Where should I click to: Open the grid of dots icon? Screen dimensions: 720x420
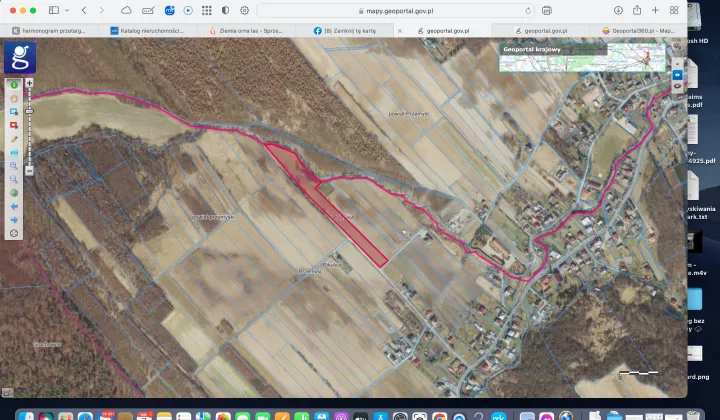click(x=207, y=11)
